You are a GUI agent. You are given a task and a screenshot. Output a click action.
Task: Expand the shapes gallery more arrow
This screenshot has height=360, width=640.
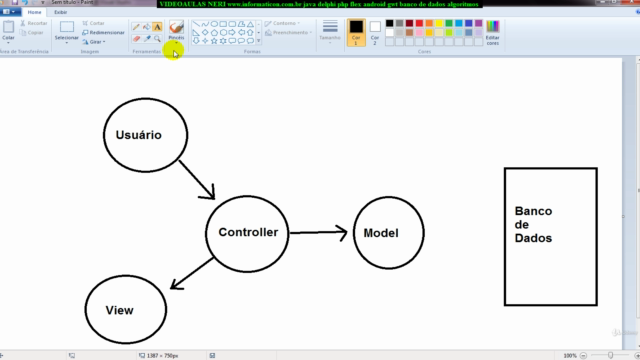[x=258, y=41]
